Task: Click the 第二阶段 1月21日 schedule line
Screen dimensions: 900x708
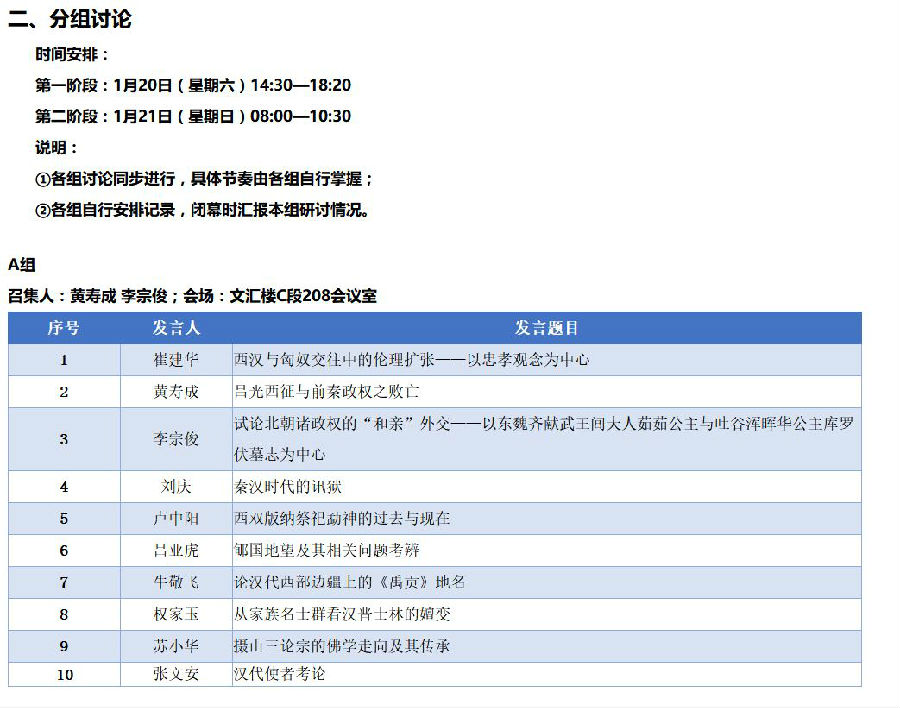Action: [x=193, y=116]
